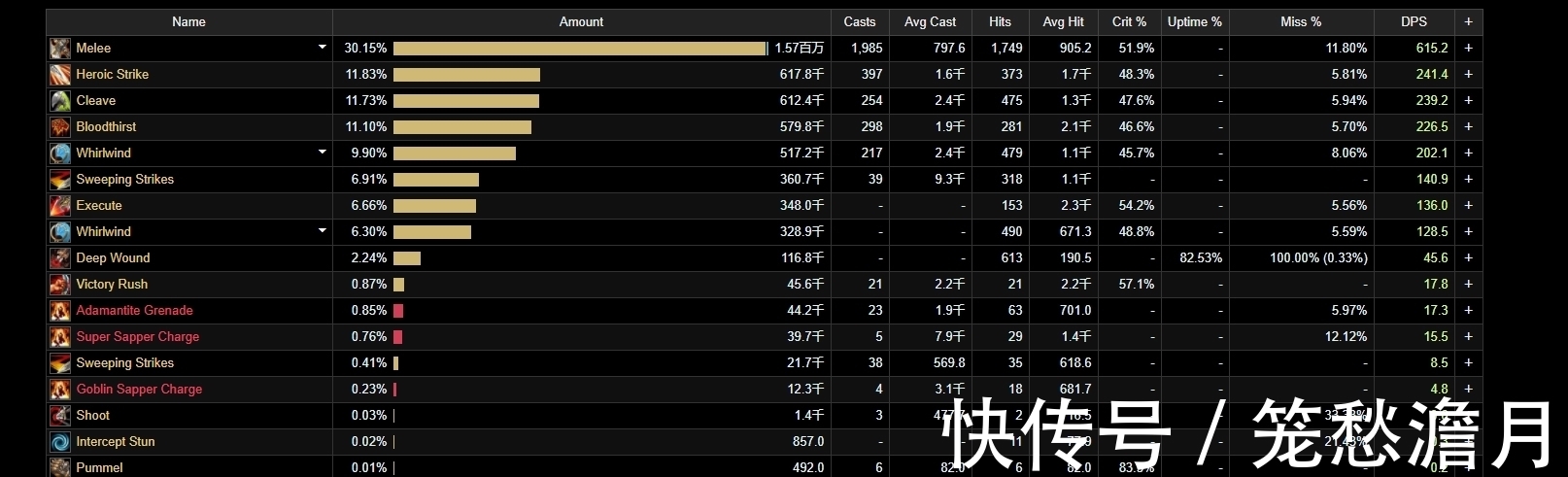Sort the table by the Name column
Viewport: 1568px width, 477px height.
click(188, 21)
